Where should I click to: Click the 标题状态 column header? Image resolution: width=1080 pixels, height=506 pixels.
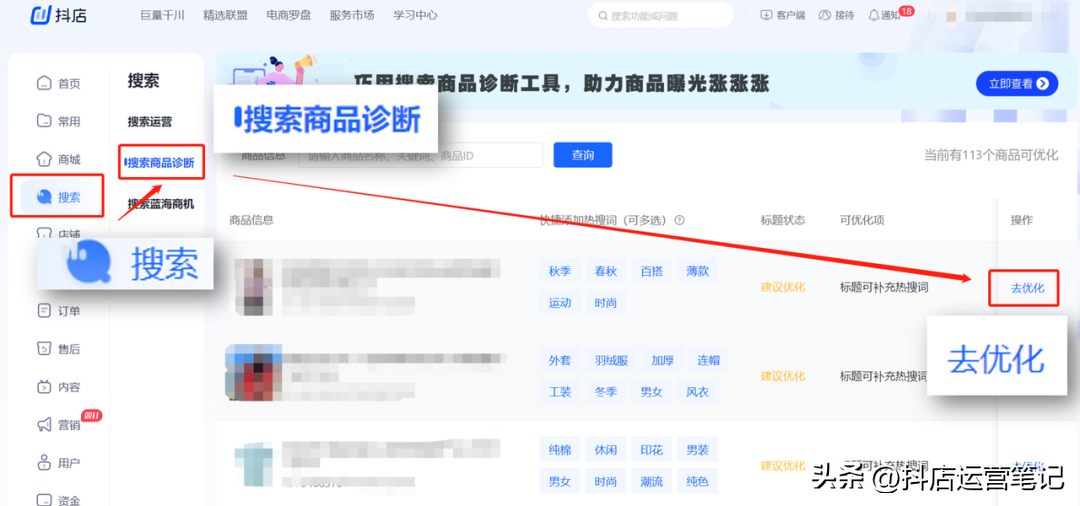coord(782,220)
